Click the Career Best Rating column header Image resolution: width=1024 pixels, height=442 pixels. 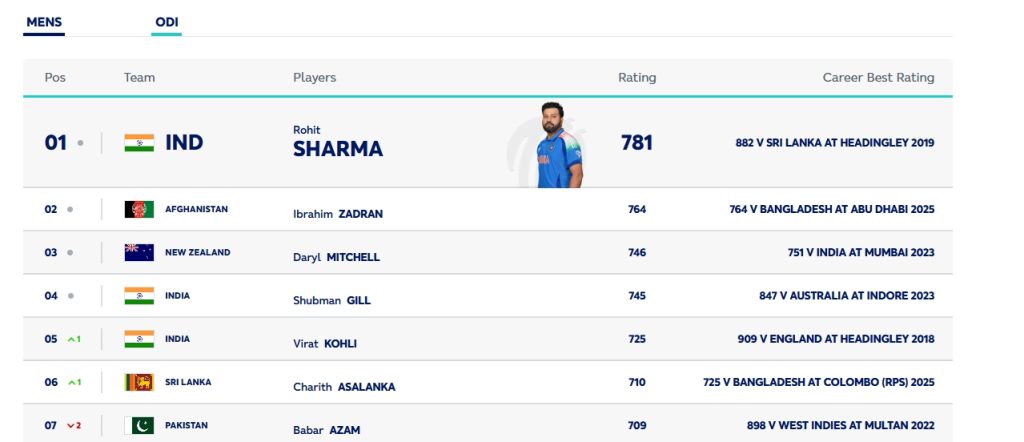point(878,78)
